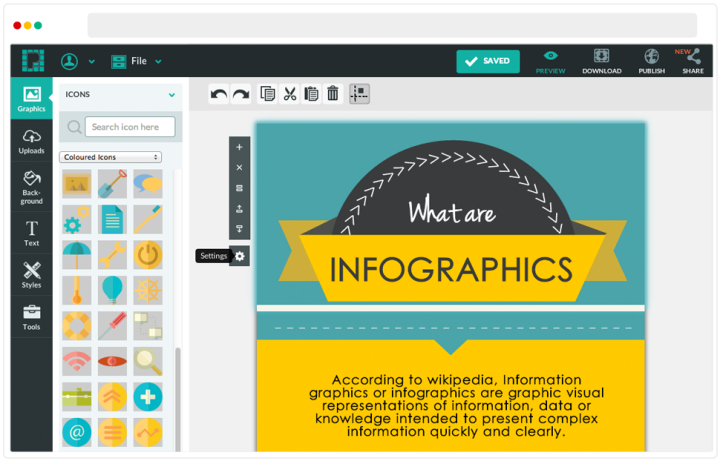Open the Styles sidebar tab
720x461 pixels.
31,275
